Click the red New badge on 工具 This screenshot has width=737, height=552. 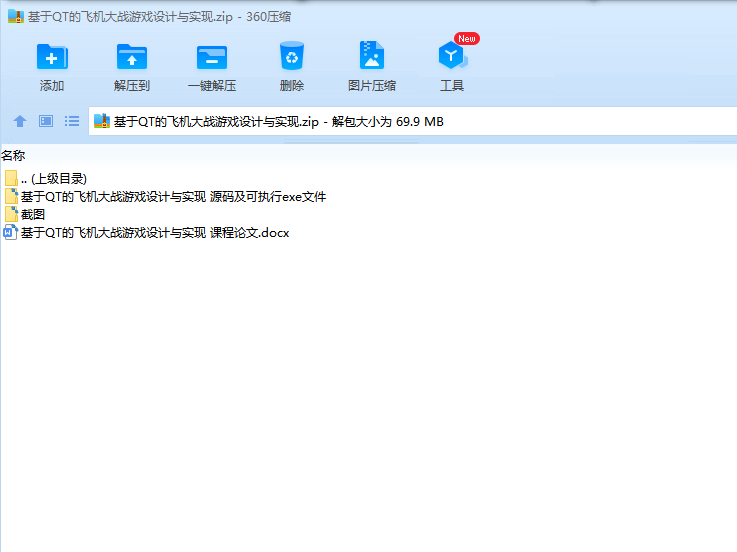click(x=467, y=39)
